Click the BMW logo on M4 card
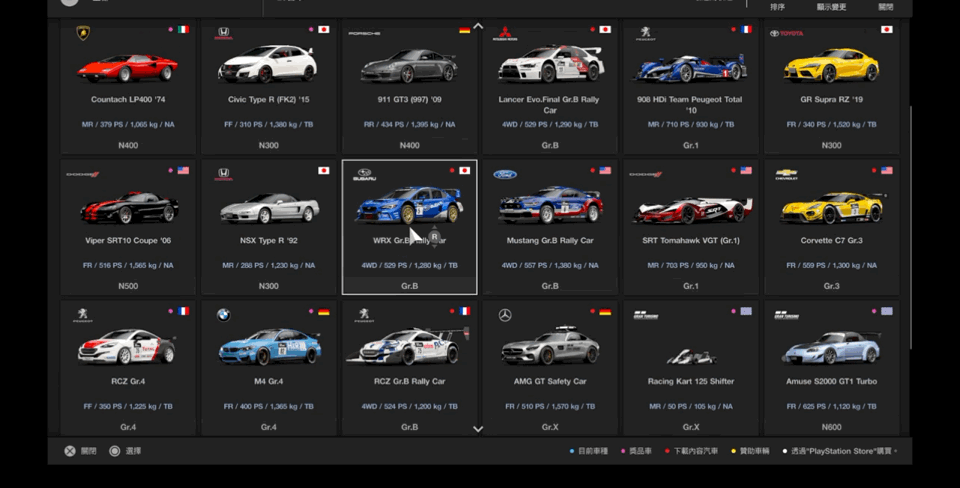Image resolution: width=960 pixels, height=488 pixels. (x=223, y=315)
